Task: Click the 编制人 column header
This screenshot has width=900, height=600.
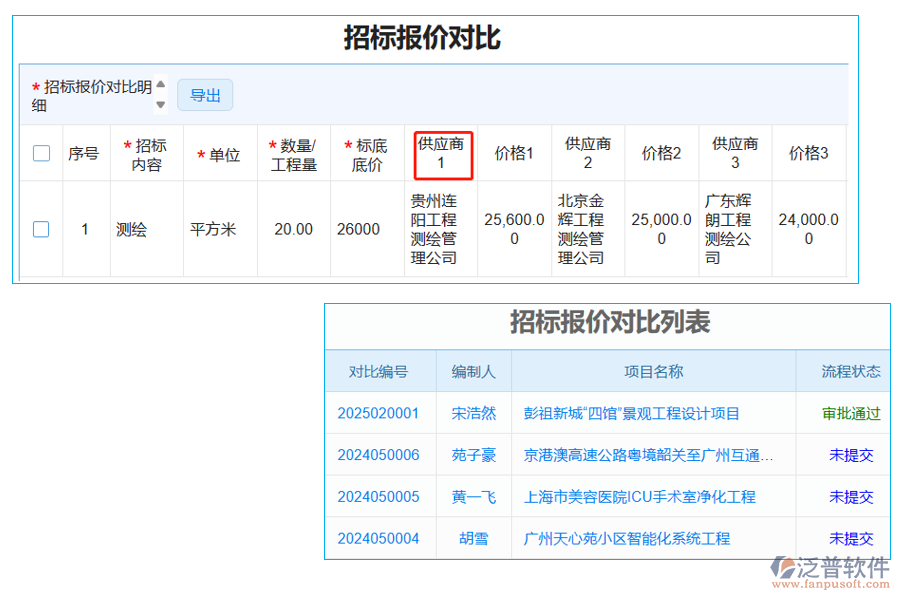Action: 473,370
